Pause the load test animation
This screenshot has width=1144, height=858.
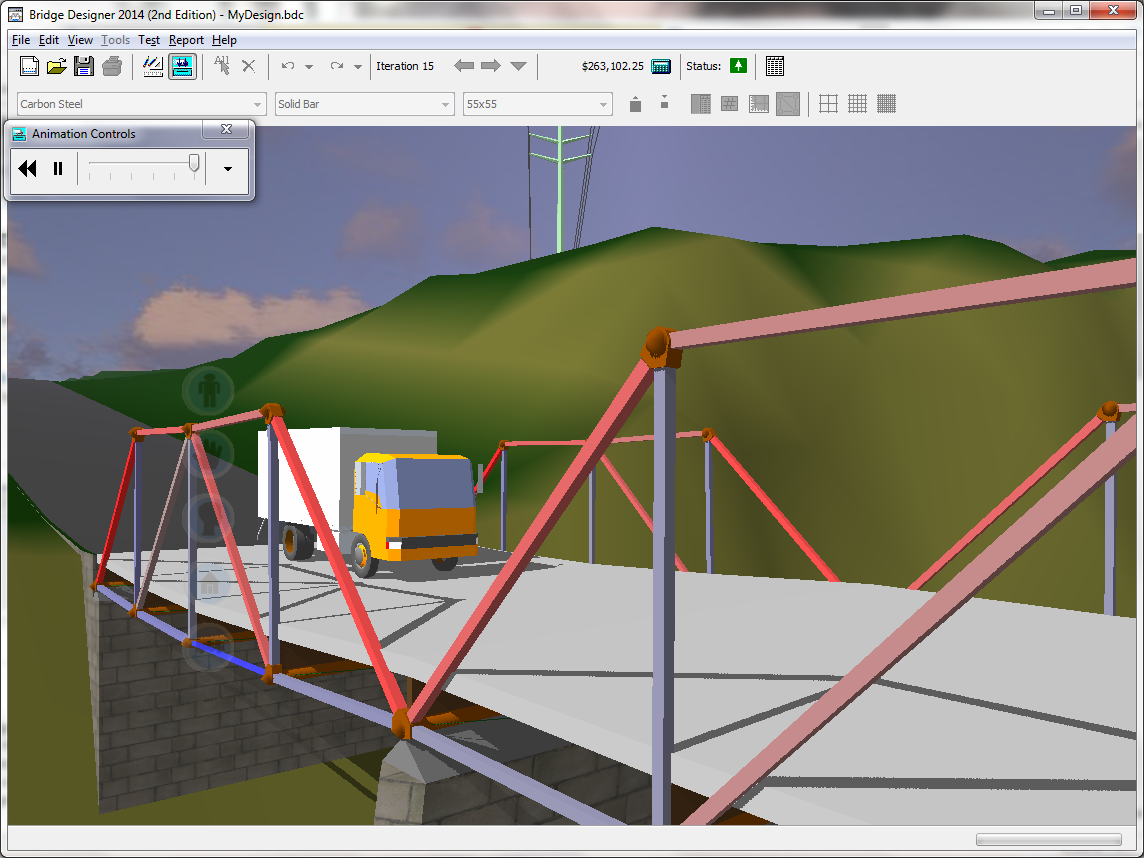[58, 169]
